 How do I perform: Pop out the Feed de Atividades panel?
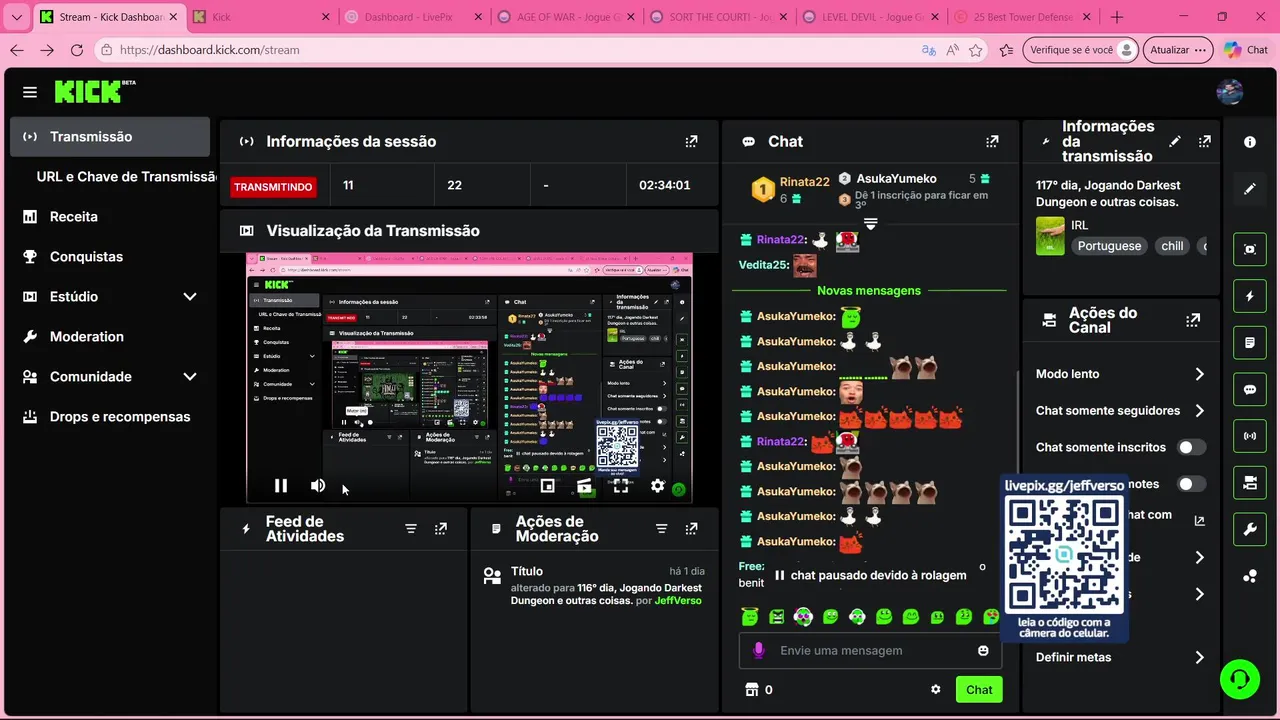click(x=441, y=529)
